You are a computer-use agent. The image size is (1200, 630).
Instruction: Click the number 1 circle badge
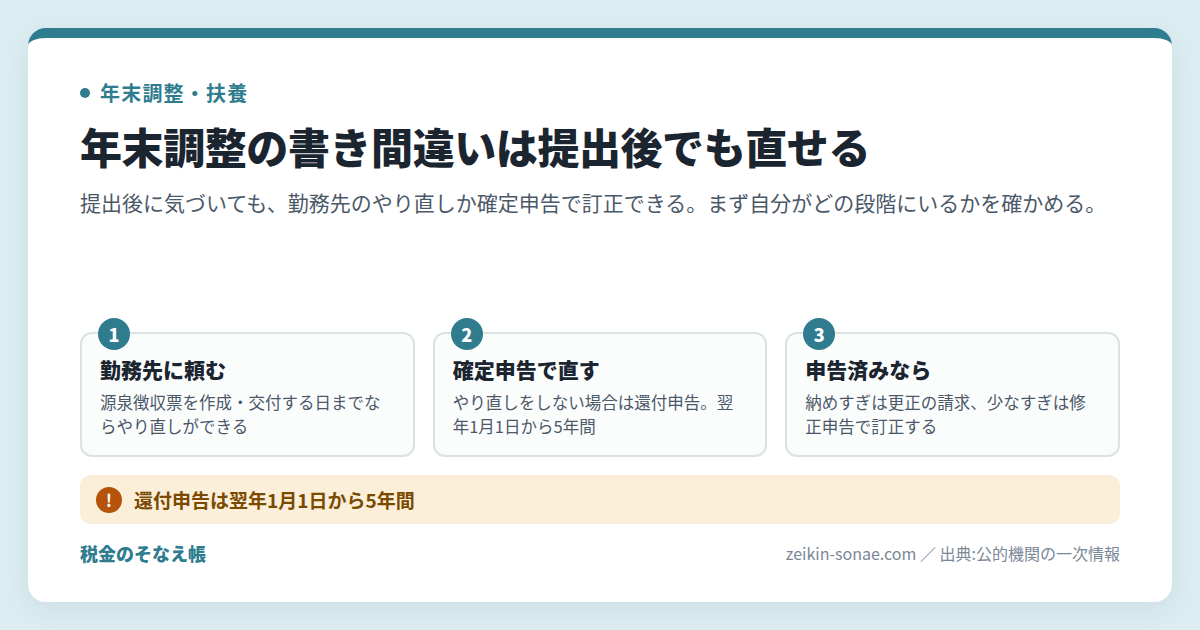(x=114, y=334)
